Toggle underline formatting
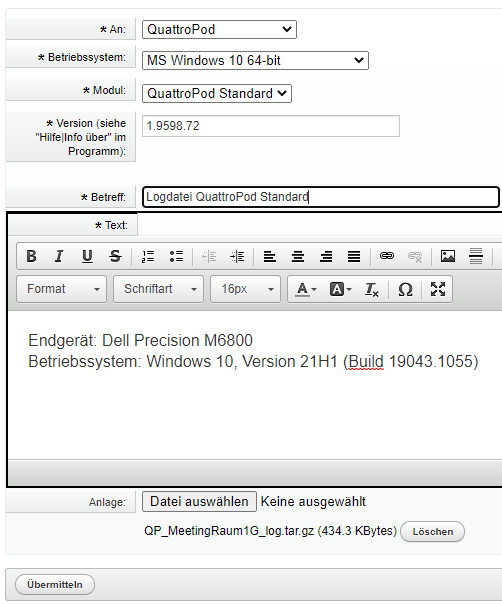Image resolution: width=502 pixels, height=604 pixels. (x=87, y=256)
